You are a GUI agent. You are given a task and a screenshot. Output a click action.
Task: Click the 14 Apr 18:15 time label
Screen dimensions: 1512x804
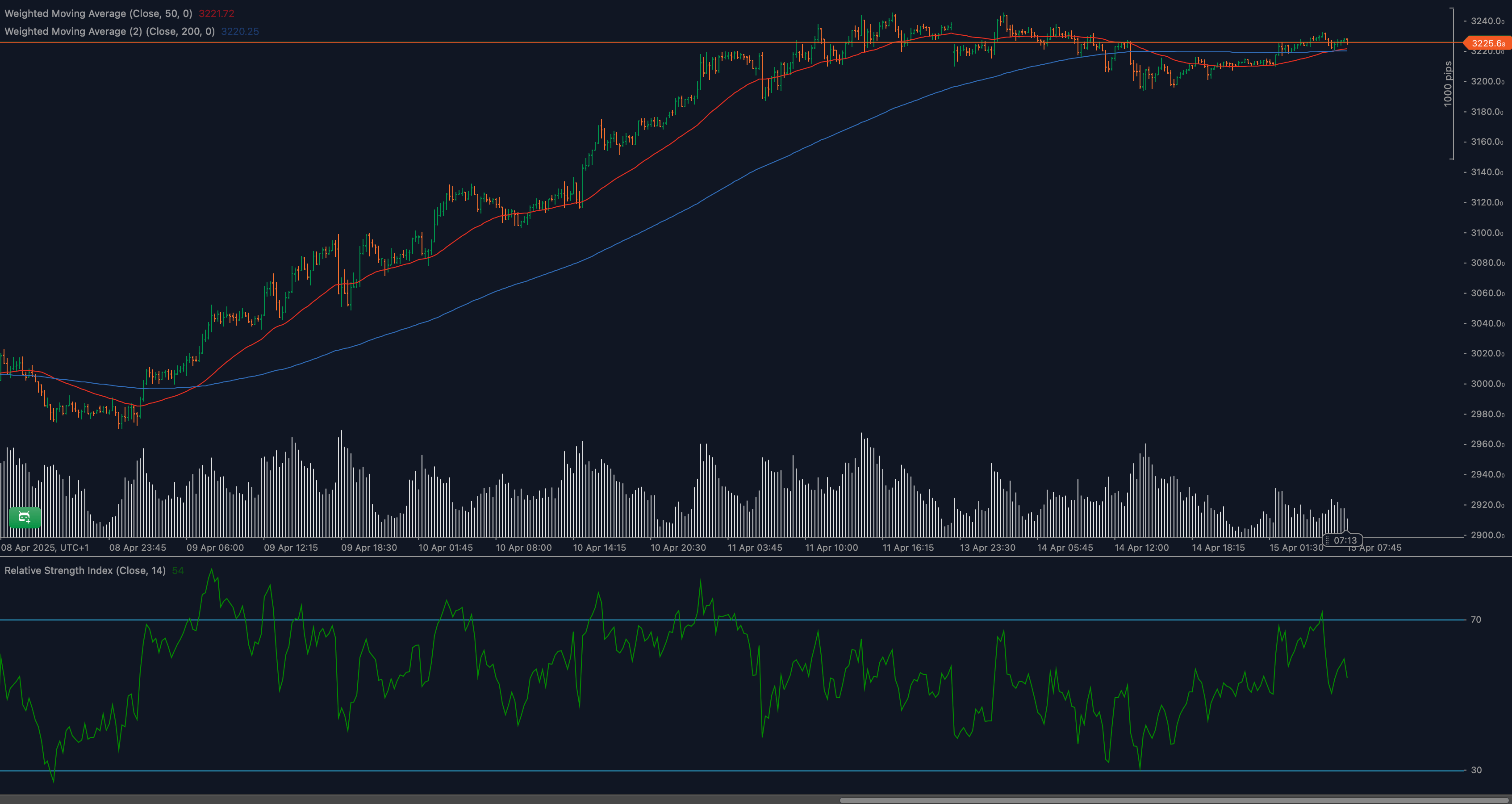[1218, 547]
